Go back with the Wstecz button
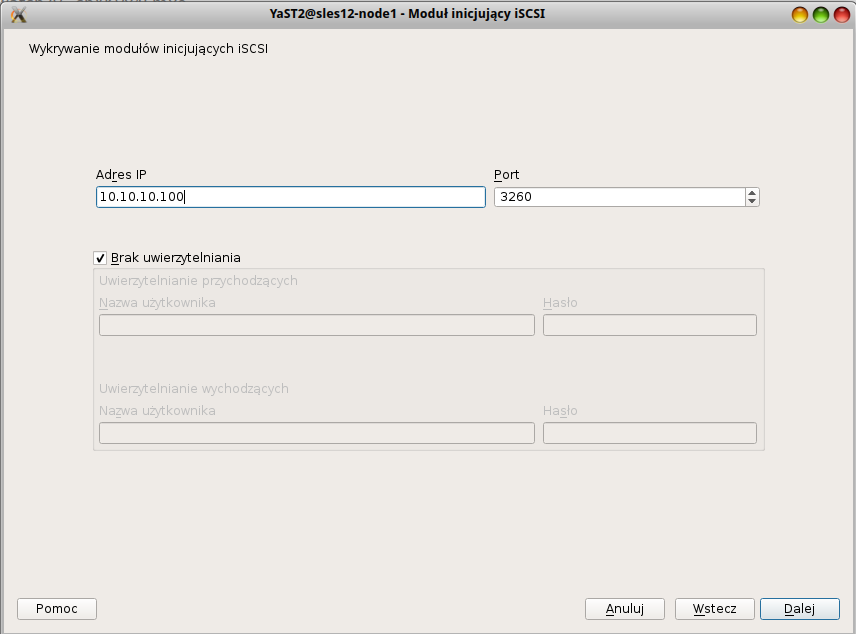The height and width of the screenshot is (634, 856). coord(715,609)
